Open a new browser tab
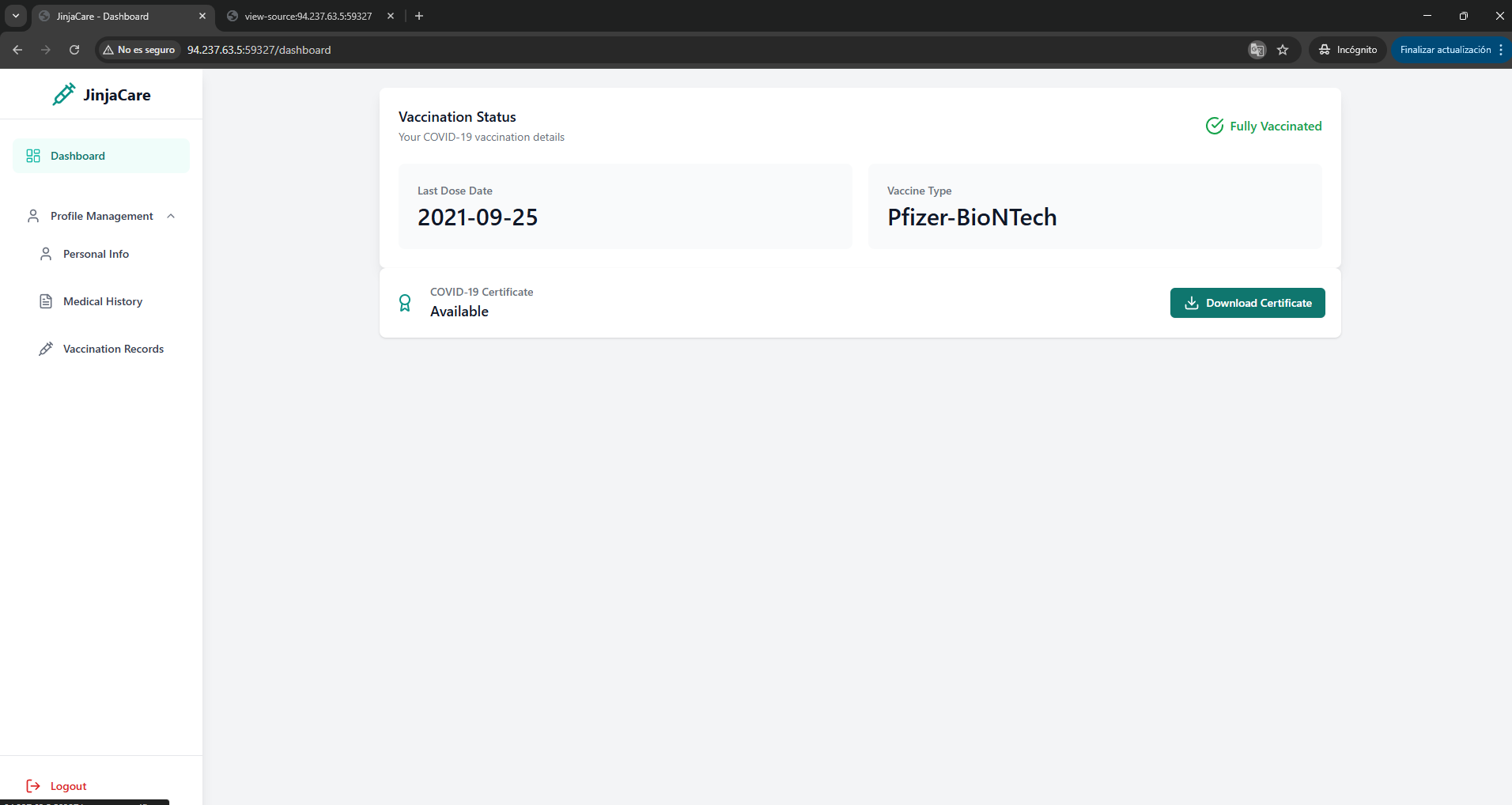Viewport: 1512px width, 805px height. point(419,16)
